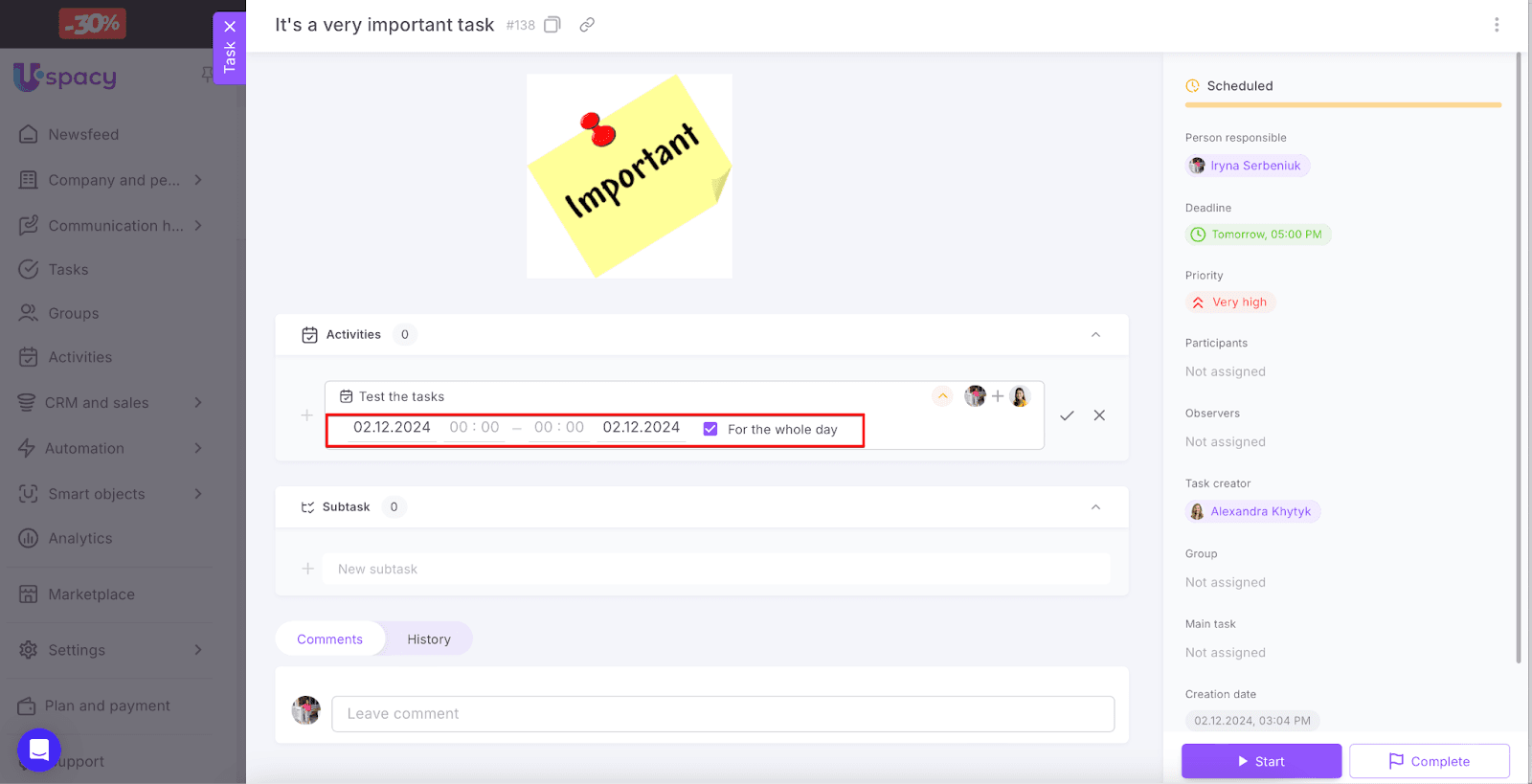Image resolution: width=1532 pixels, height=784 pixels.
Task: Close the Task panel with X
Action: coord(230,27)
